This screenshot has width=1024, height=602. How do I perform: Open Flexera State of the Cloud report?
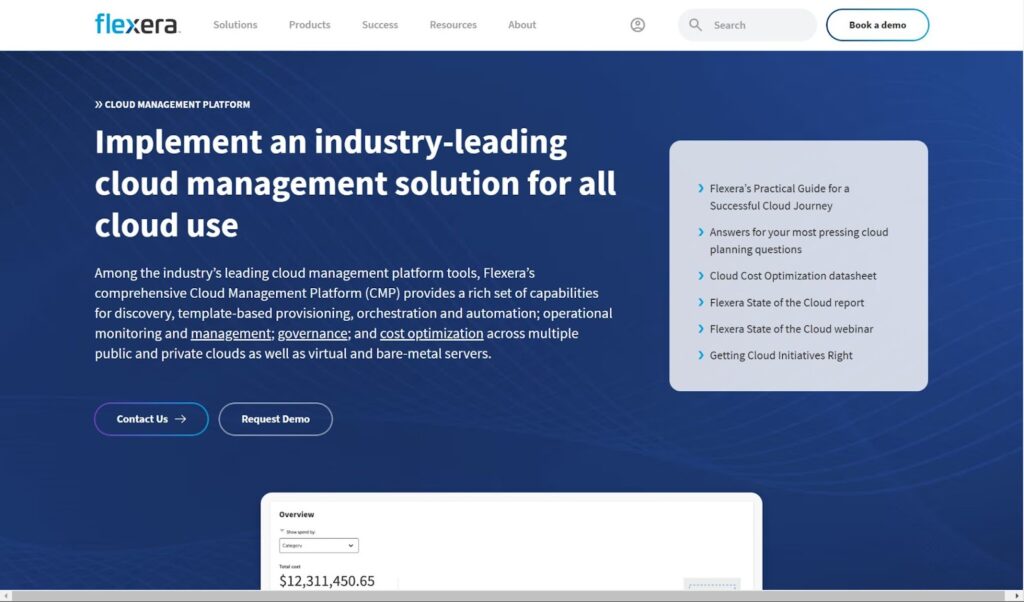786,302
